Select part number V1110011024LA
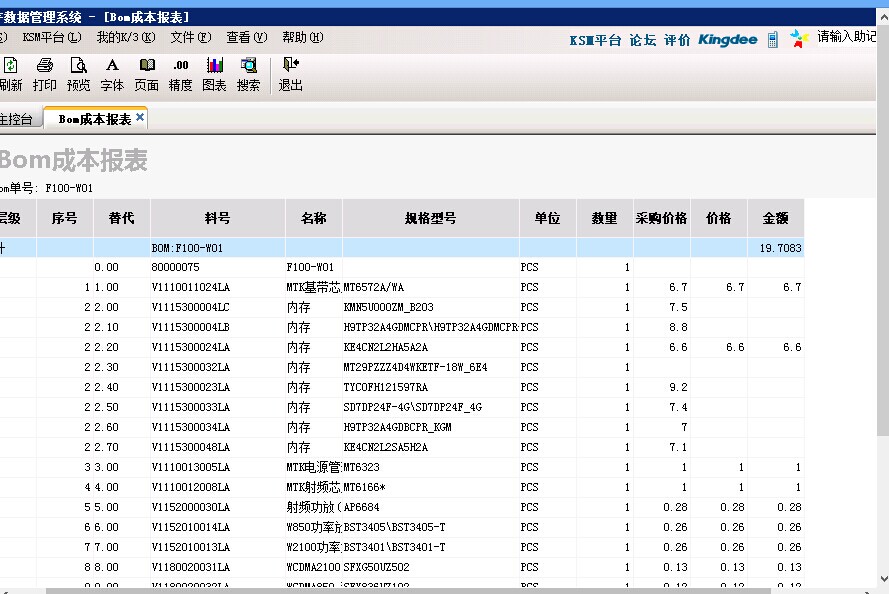The width and height of the screenshot is (889, 594). pos(218,287)
